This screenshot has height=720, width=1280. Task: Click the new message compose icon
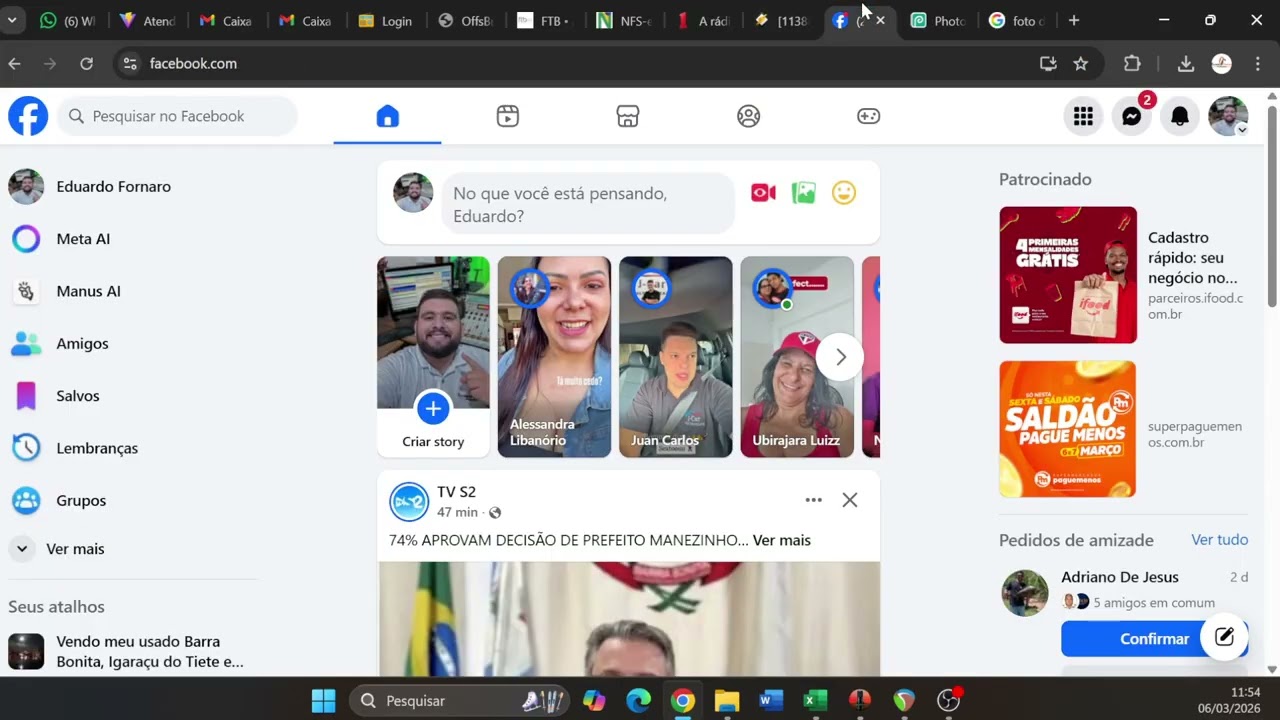tap(1224, 636)
